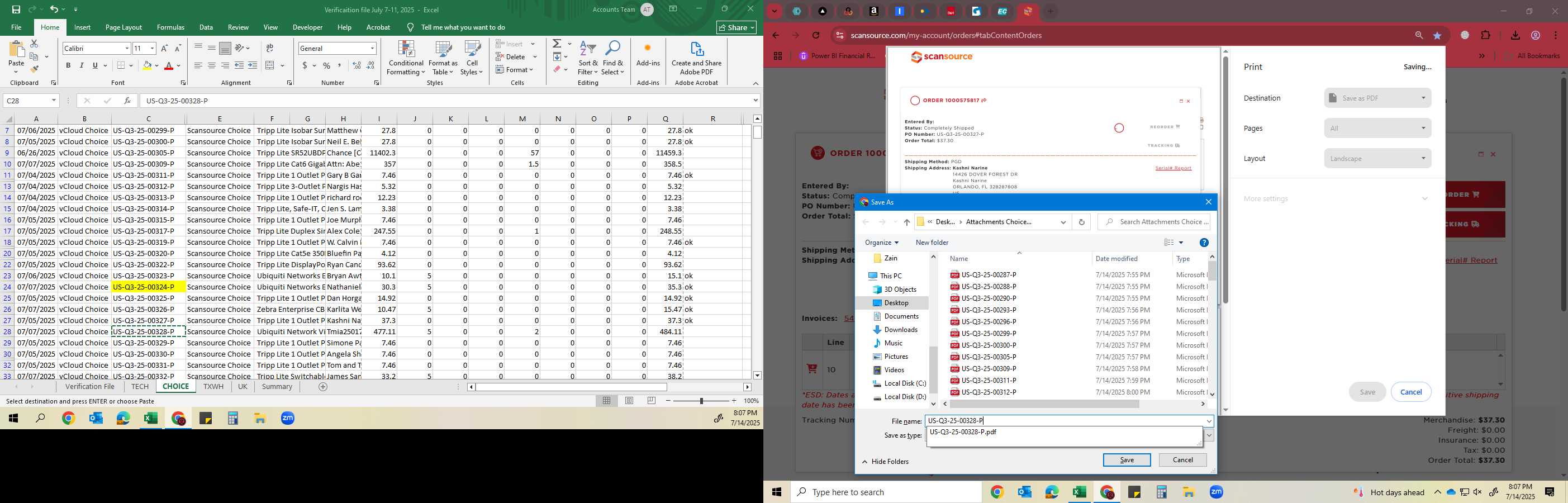Toggle Underline formatting in Excel
The height and width of the screenshot is (503, 1568).
pyautogui.click(x=95, y=65)
